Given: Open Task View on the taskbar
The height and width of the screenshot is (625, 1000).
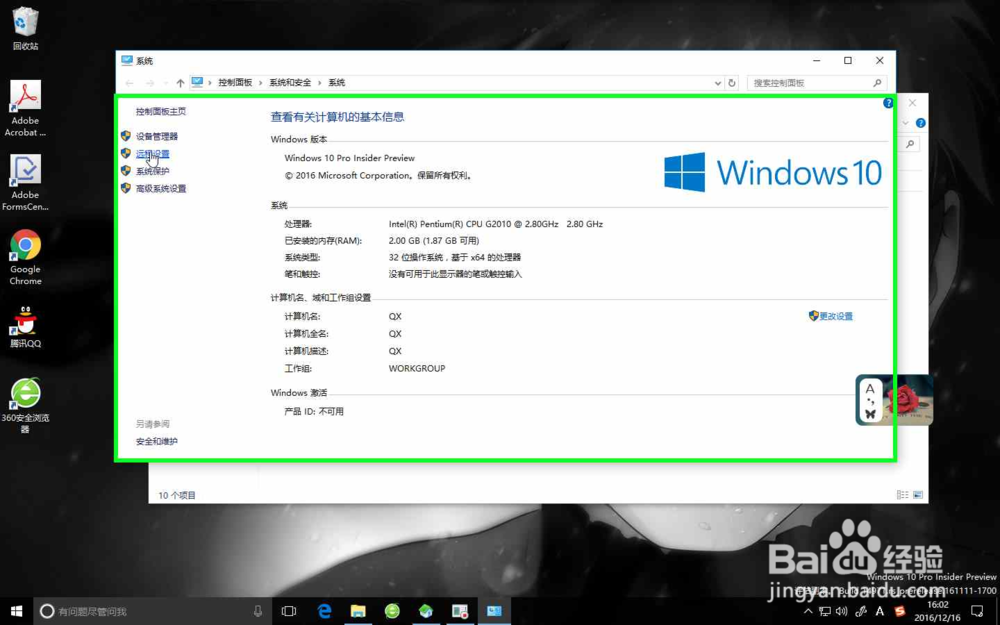Looking at the screenshot, I should point(290,611).
